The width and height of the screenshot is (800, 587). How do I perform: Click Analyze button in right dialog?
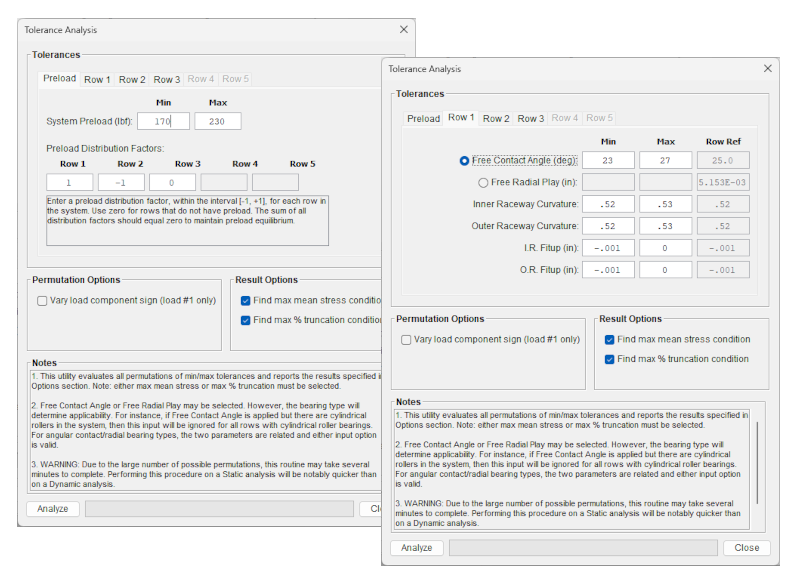pyautogui.click(x=417, y=548)
